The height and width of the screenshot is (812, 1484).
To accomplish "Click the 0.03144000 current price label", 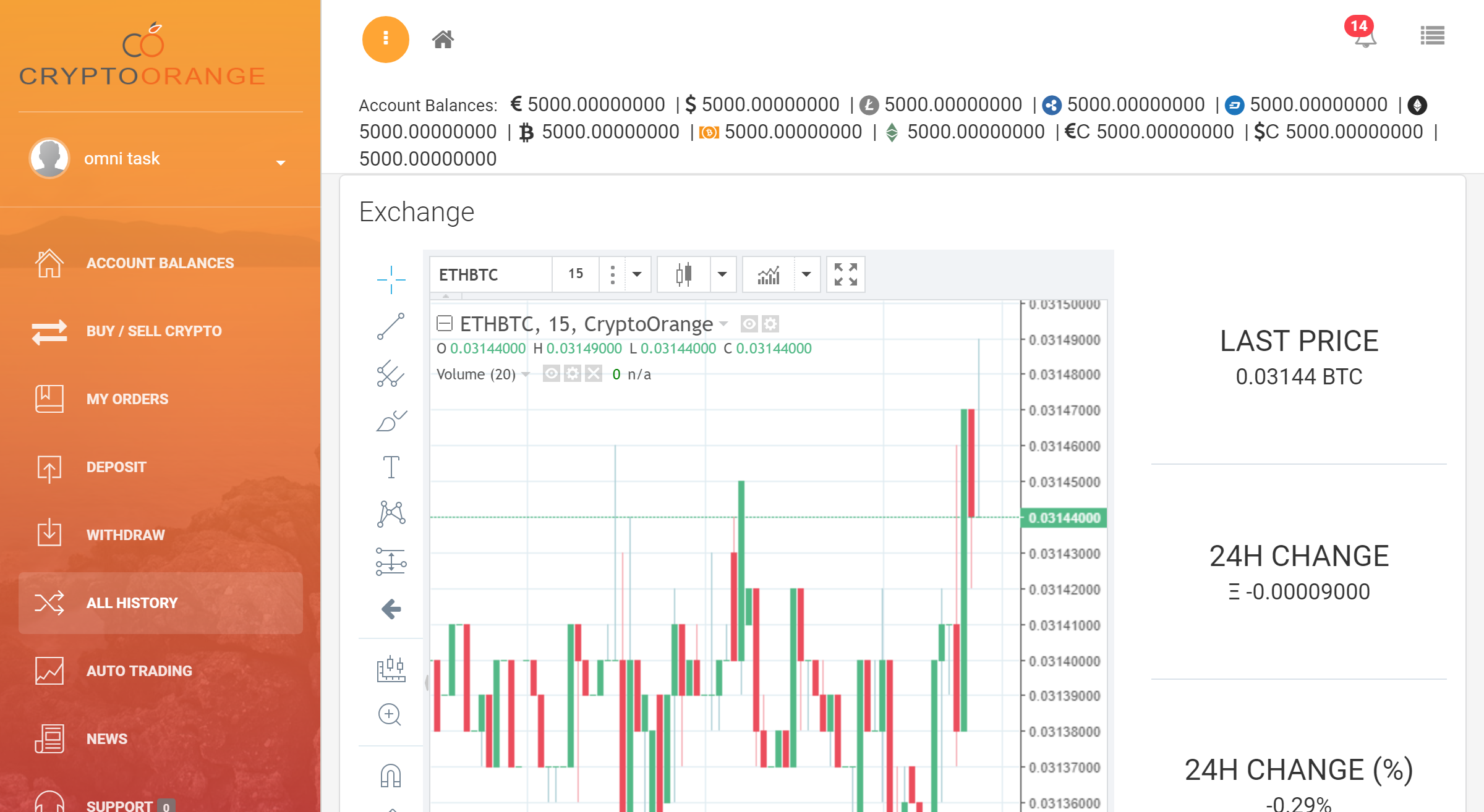I will pos(1064,518).
